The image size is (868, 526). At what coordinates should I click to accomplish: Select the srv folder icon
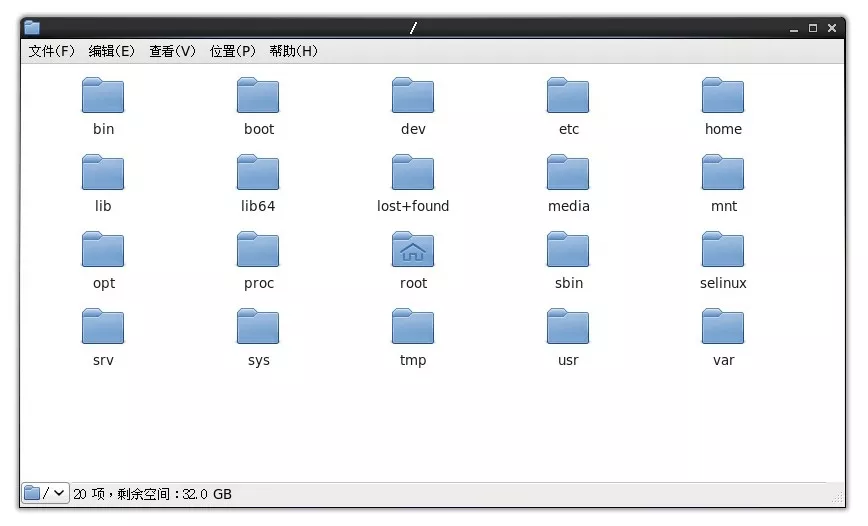tap(103, 326)
